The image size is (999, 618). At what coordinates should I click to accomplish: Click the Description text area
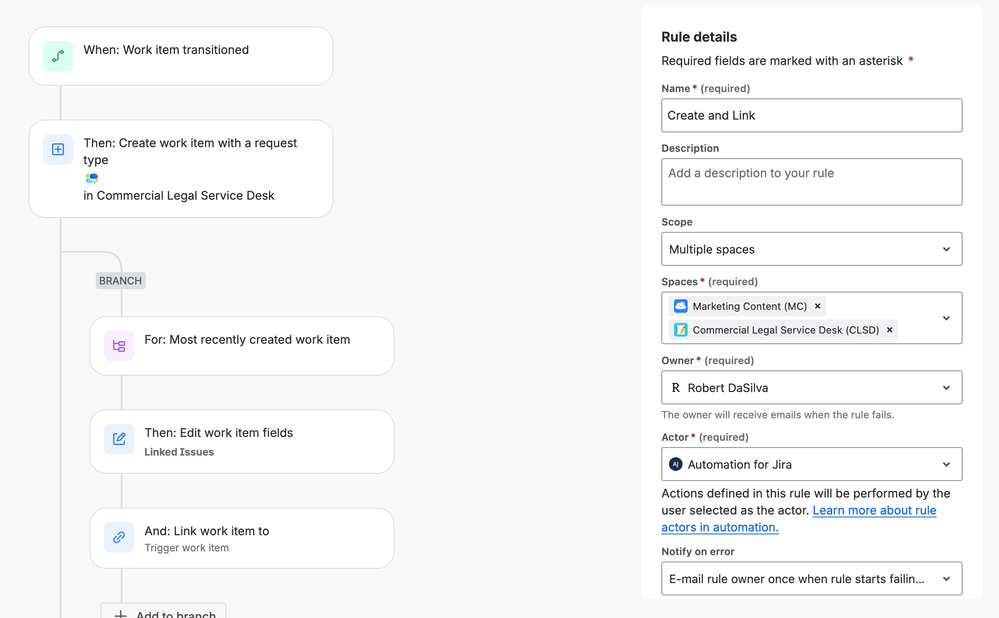[811, 182]
